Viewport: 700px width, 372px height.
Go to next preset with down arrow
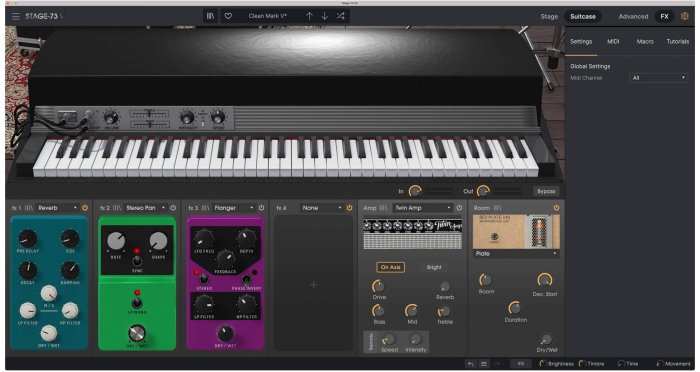click(325, 16)
